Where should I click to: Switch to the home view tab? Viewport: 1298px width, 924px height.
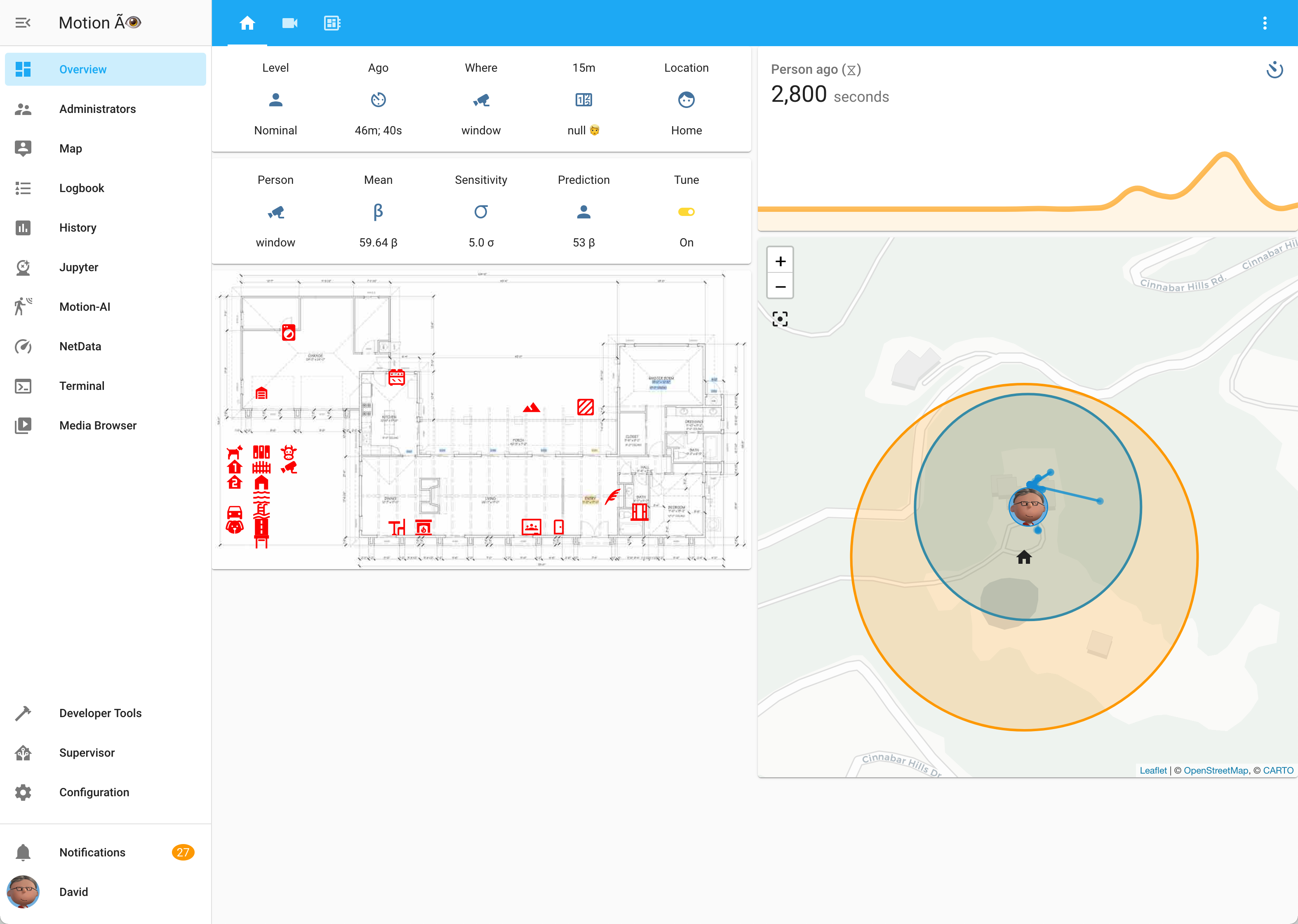247,23
